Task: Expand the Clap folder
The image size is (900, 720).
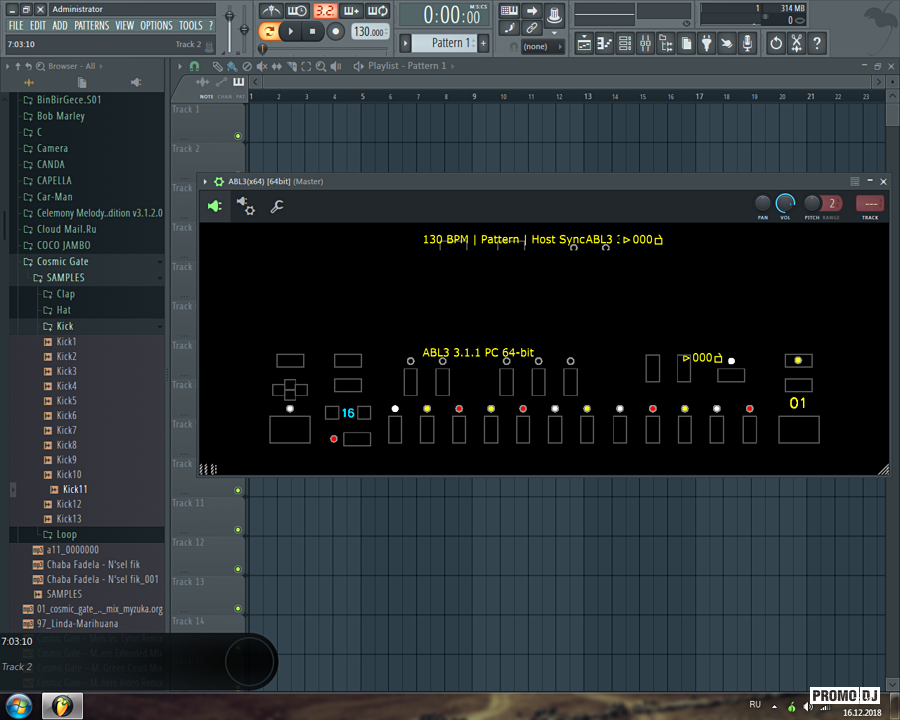Action: [65, 294]
